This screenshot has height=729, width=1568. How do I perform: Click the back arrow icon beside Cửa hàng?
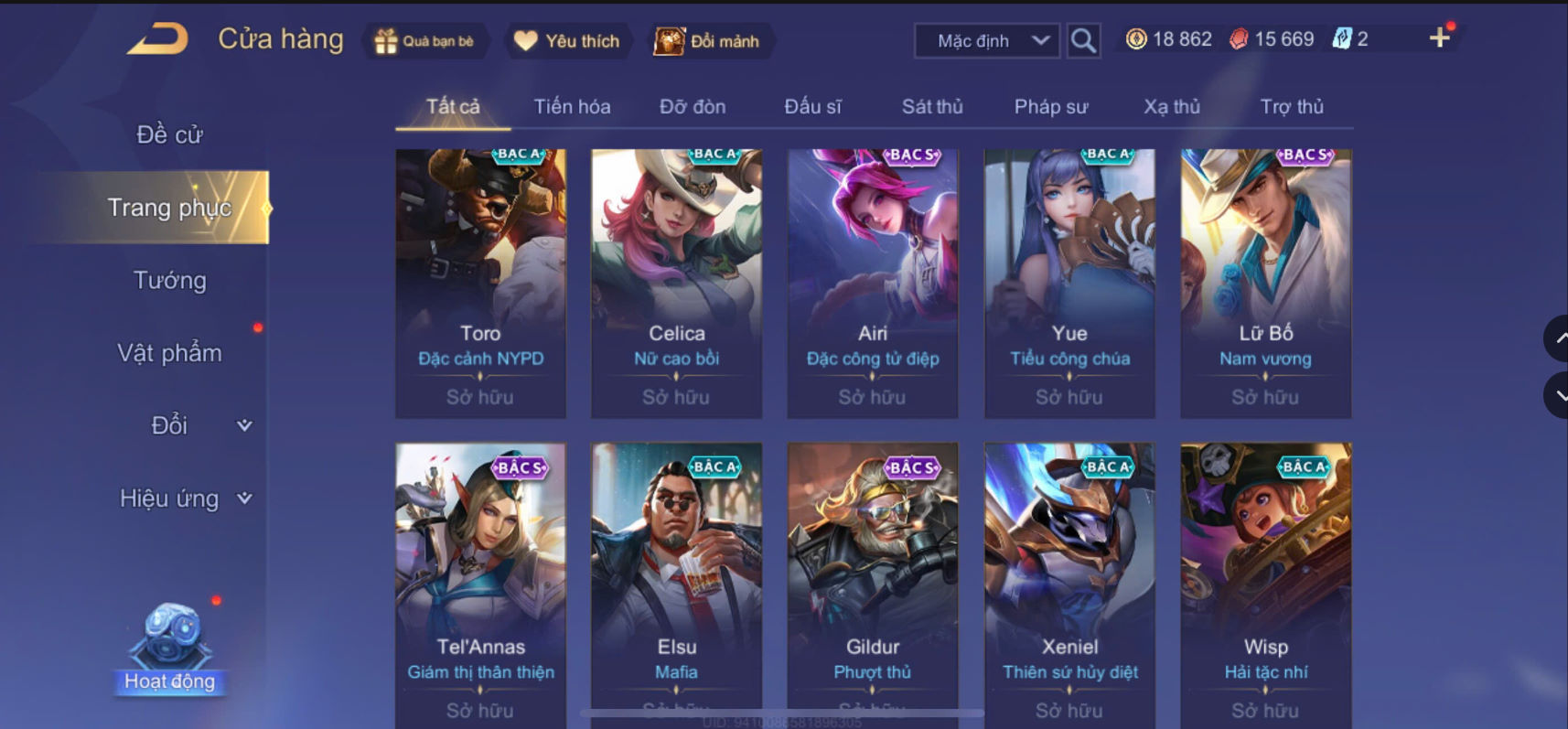coord(157,39)
